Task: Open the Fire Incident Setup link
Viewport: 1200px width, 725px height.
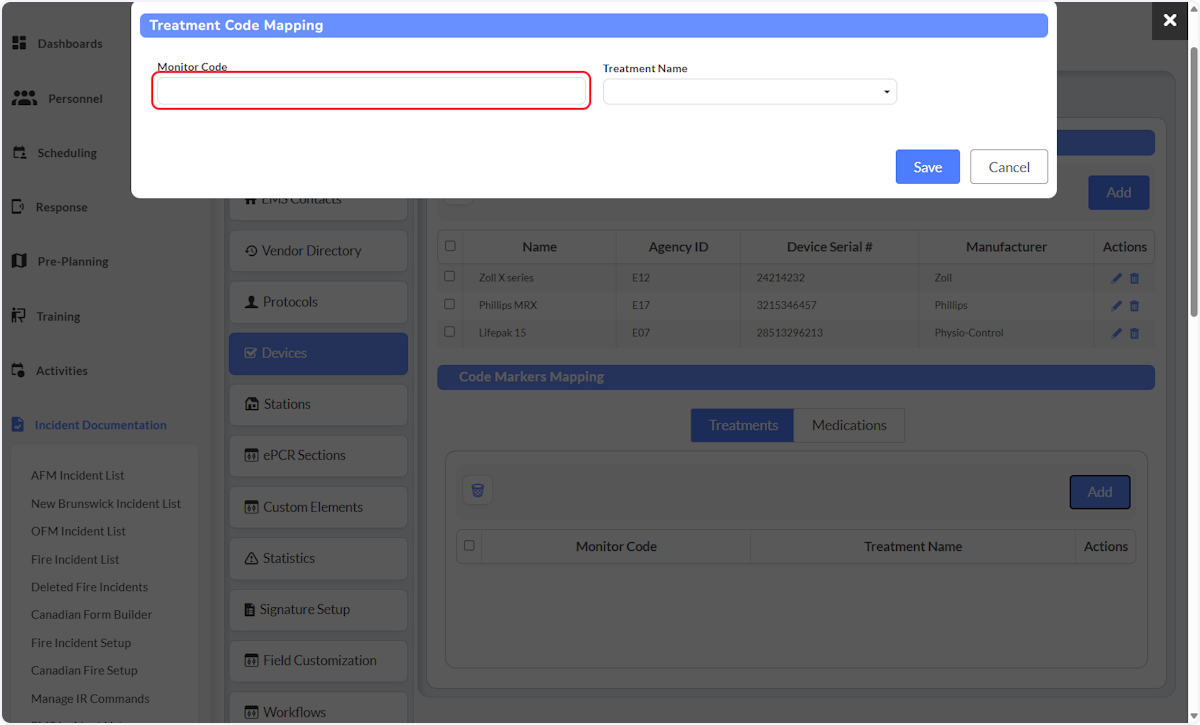Action: [81, 642]
